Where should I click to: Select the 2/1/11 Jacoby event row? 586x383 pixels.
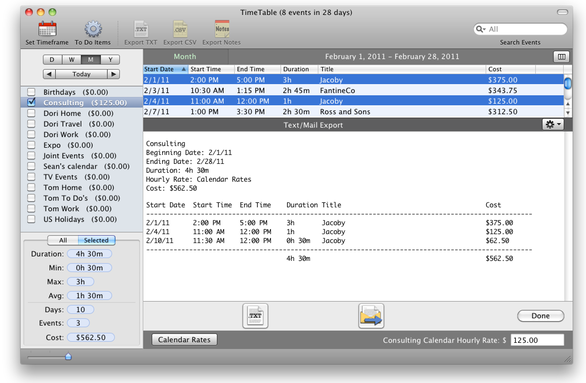[x=353, y=80]
